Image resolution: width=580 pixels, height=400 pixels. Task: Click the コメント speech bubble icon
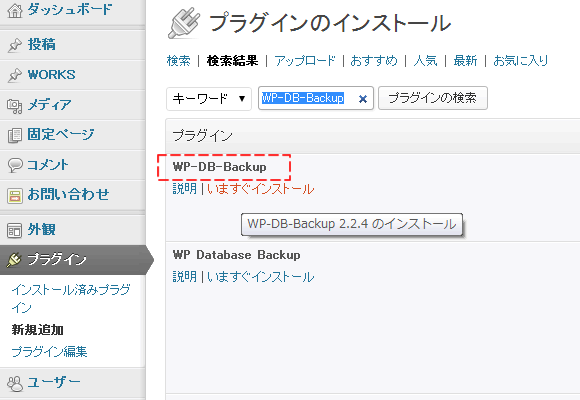15,165
